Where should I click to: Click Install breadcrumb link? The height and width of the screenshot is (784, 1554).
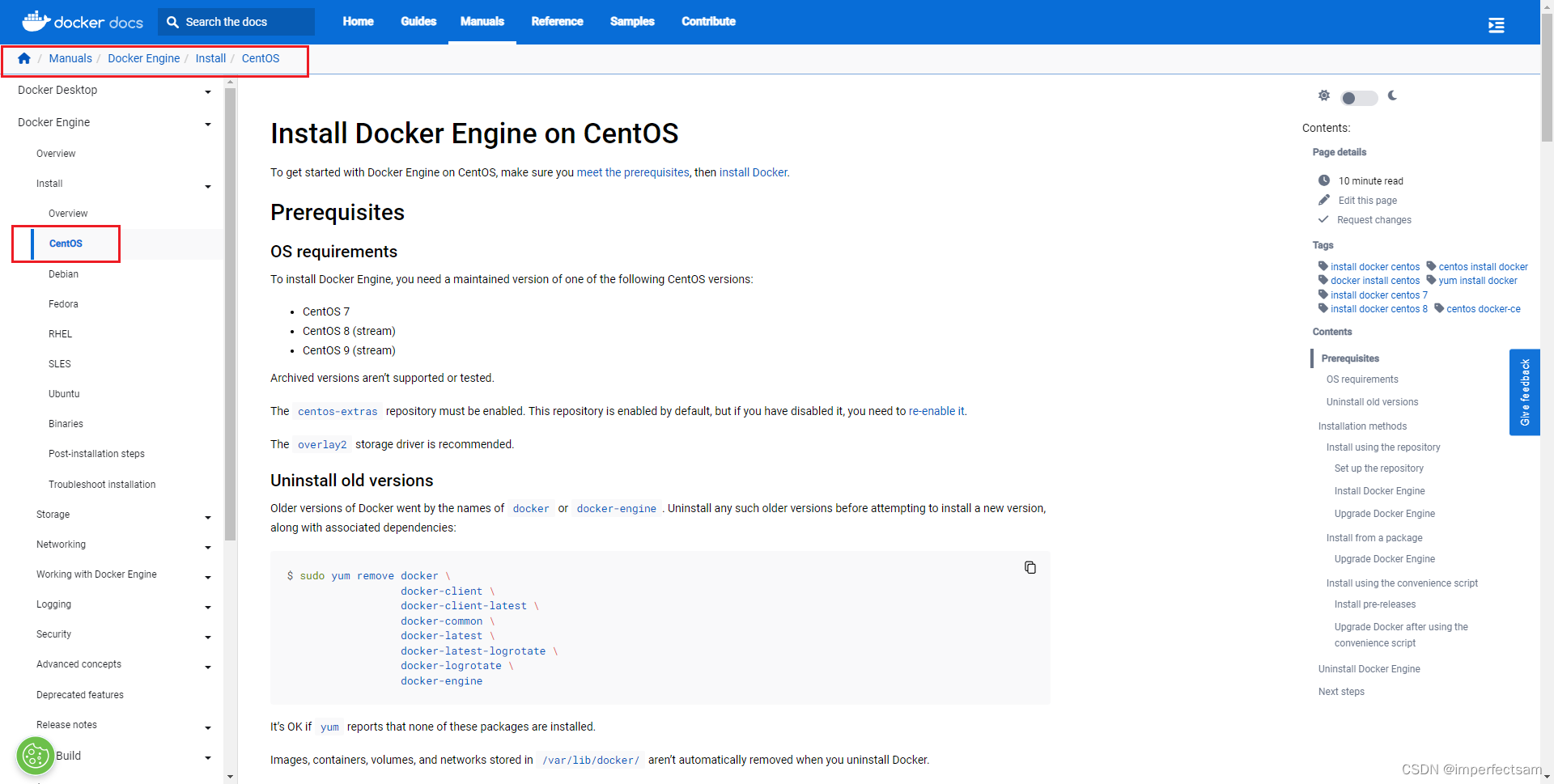[210, 58]
